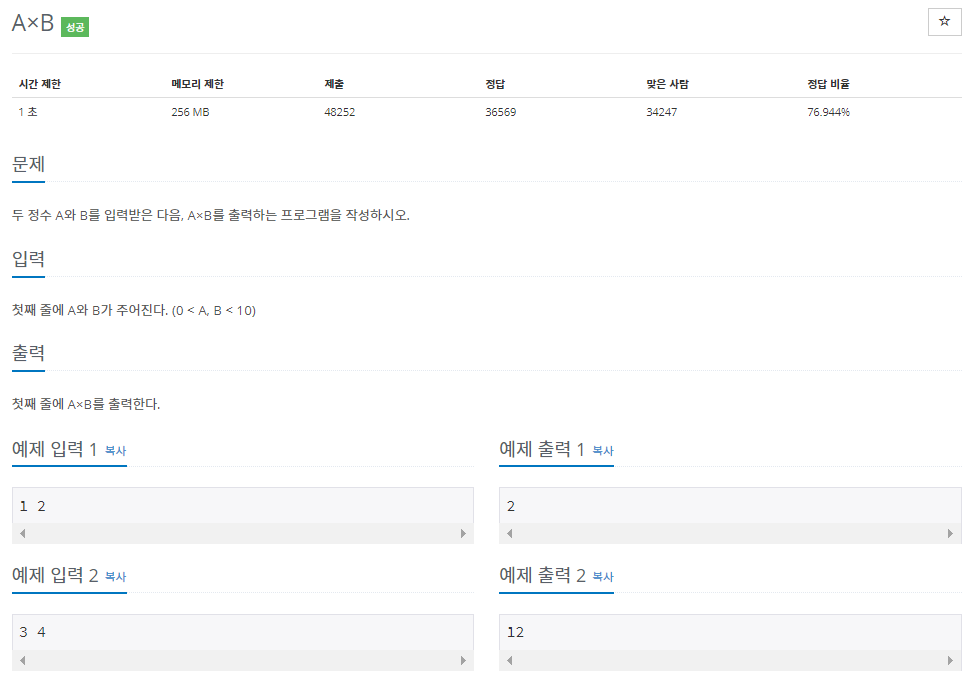Viewport: 971px width, 683px height.
Task: Click left scroll arrow under example output 1
Action: [510, 533]
